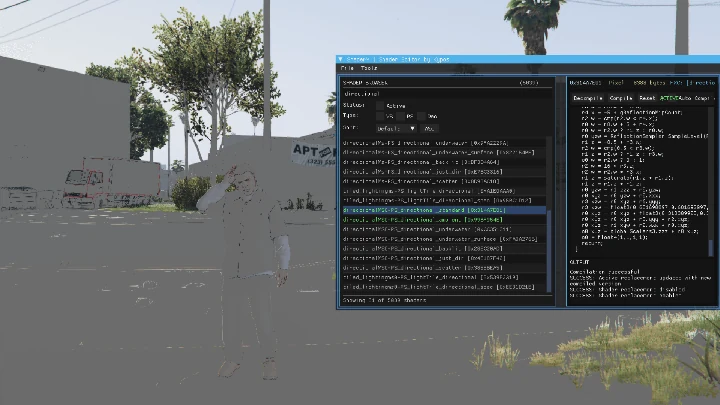Click the 'Compilation successful' output line
The width and height of the screenshot is (720, 405).
point(604,272)
